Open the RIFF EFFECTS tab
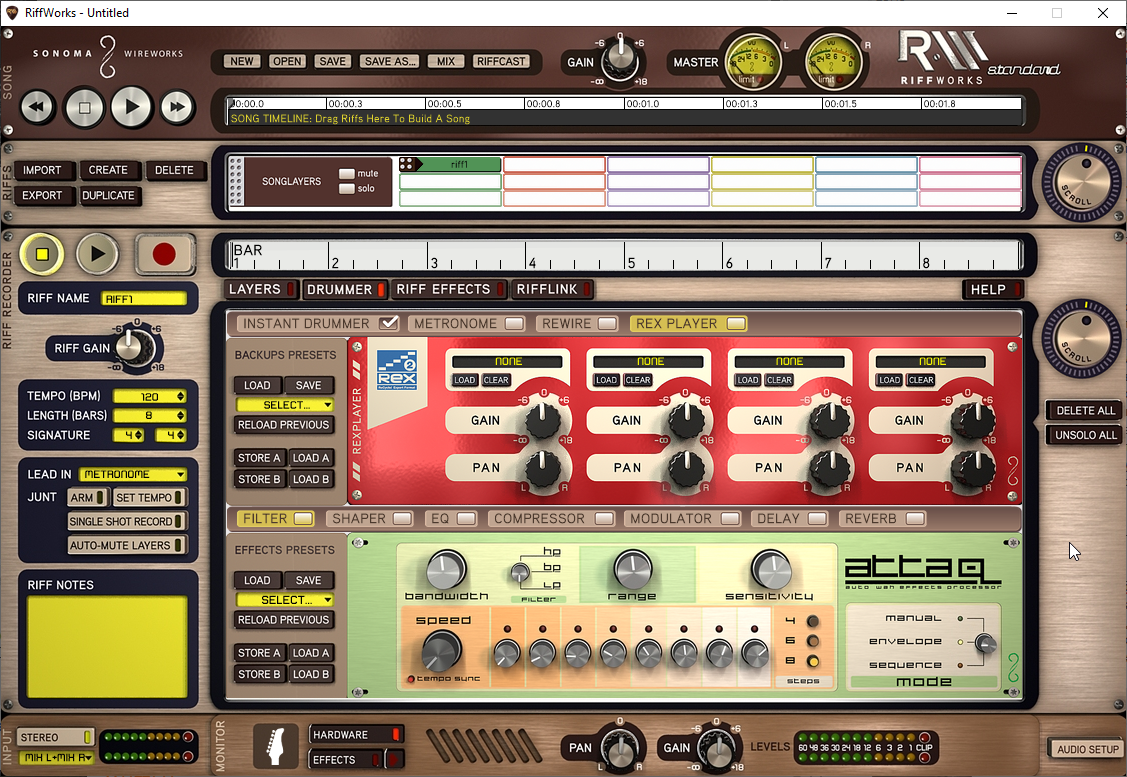The width and height of the screenshot is (1127, 777). pos(450,289)
